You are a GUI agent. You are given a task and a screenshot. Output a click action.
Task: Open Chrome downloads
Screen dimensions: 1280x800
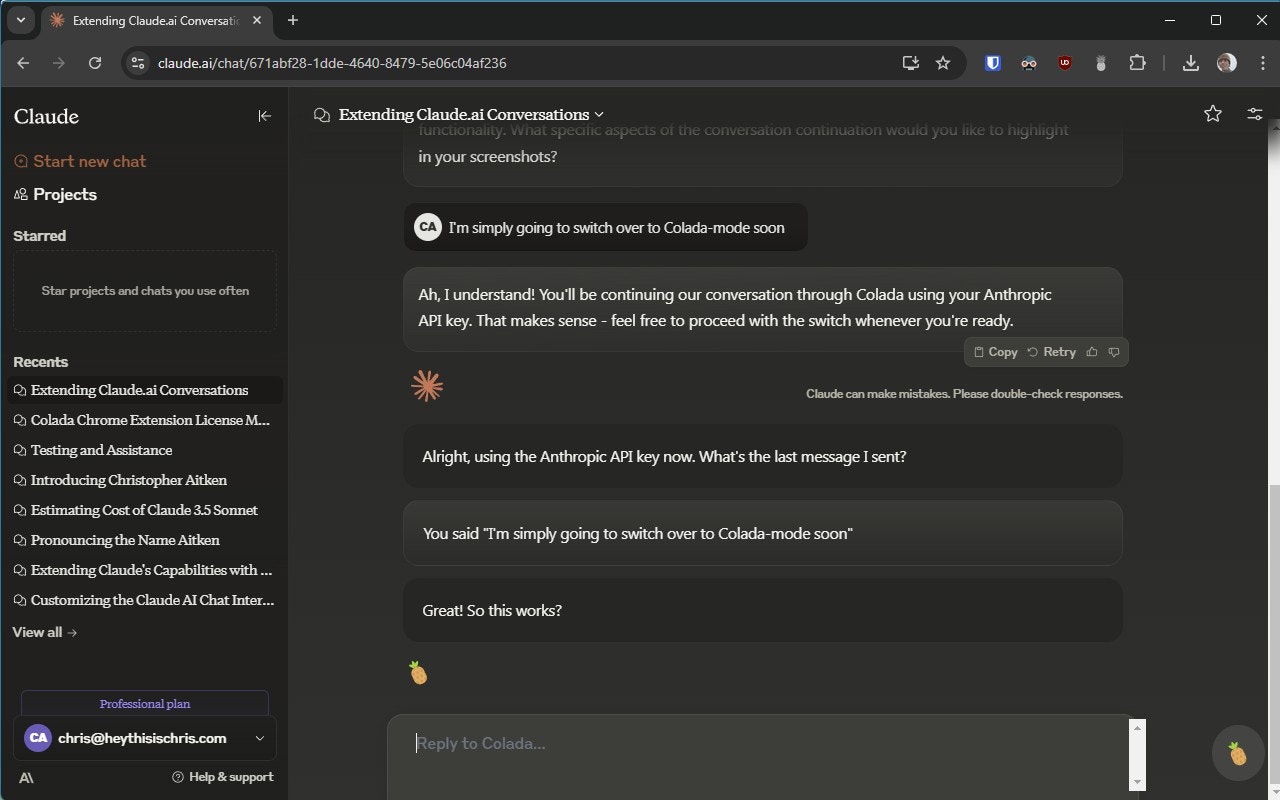[1191, 63]
